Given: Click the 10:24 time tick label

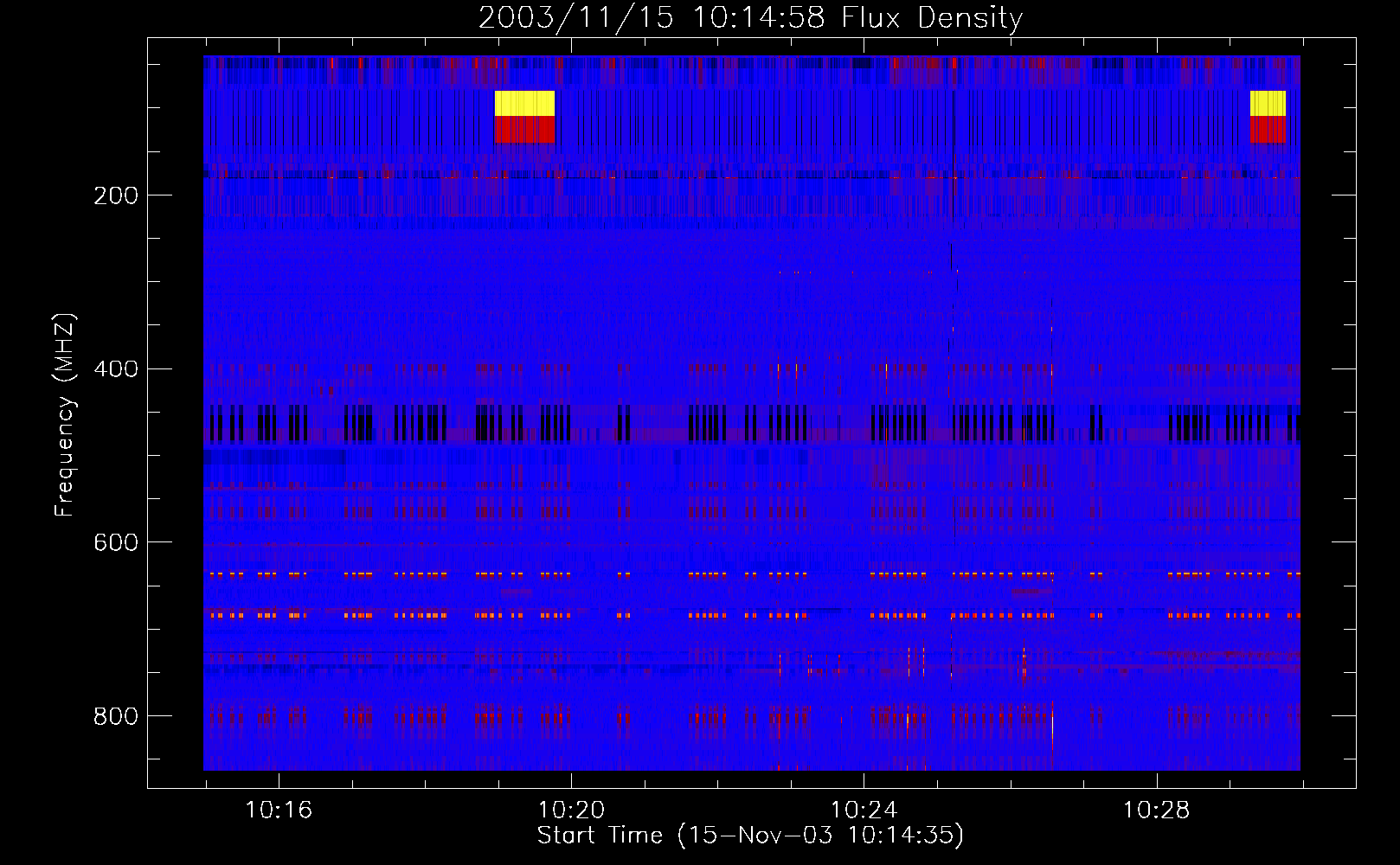Looking at the screenshot, I should [864, 811].
